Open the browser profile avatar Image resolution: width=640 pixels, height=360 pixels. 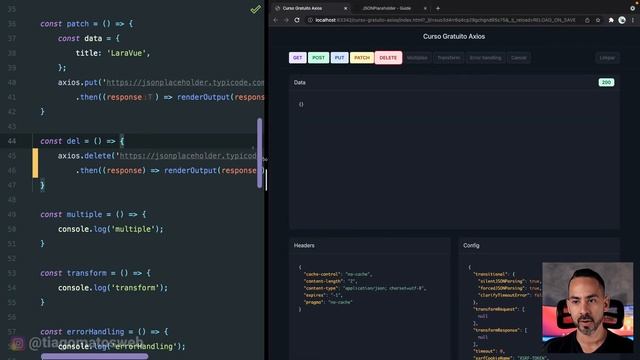tap(622, 20)
